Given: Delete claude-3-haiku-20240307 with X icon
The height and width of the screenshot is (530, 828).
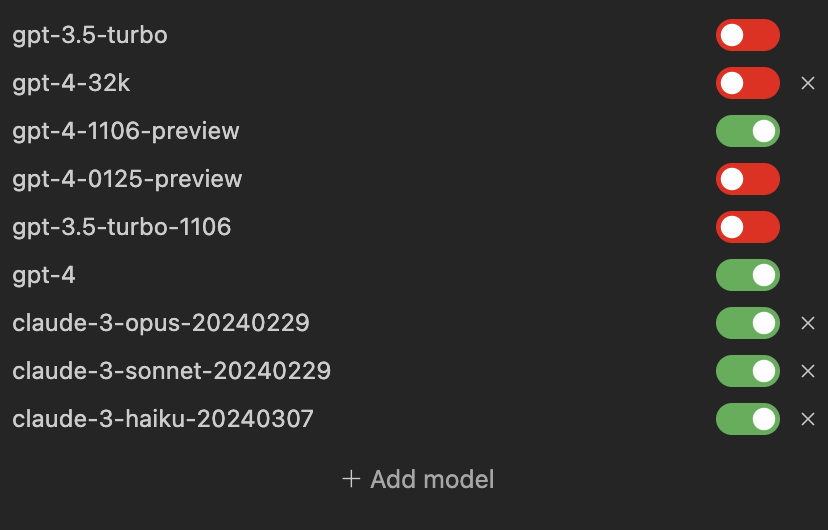Looking at the screenshot, I should 808,419.
